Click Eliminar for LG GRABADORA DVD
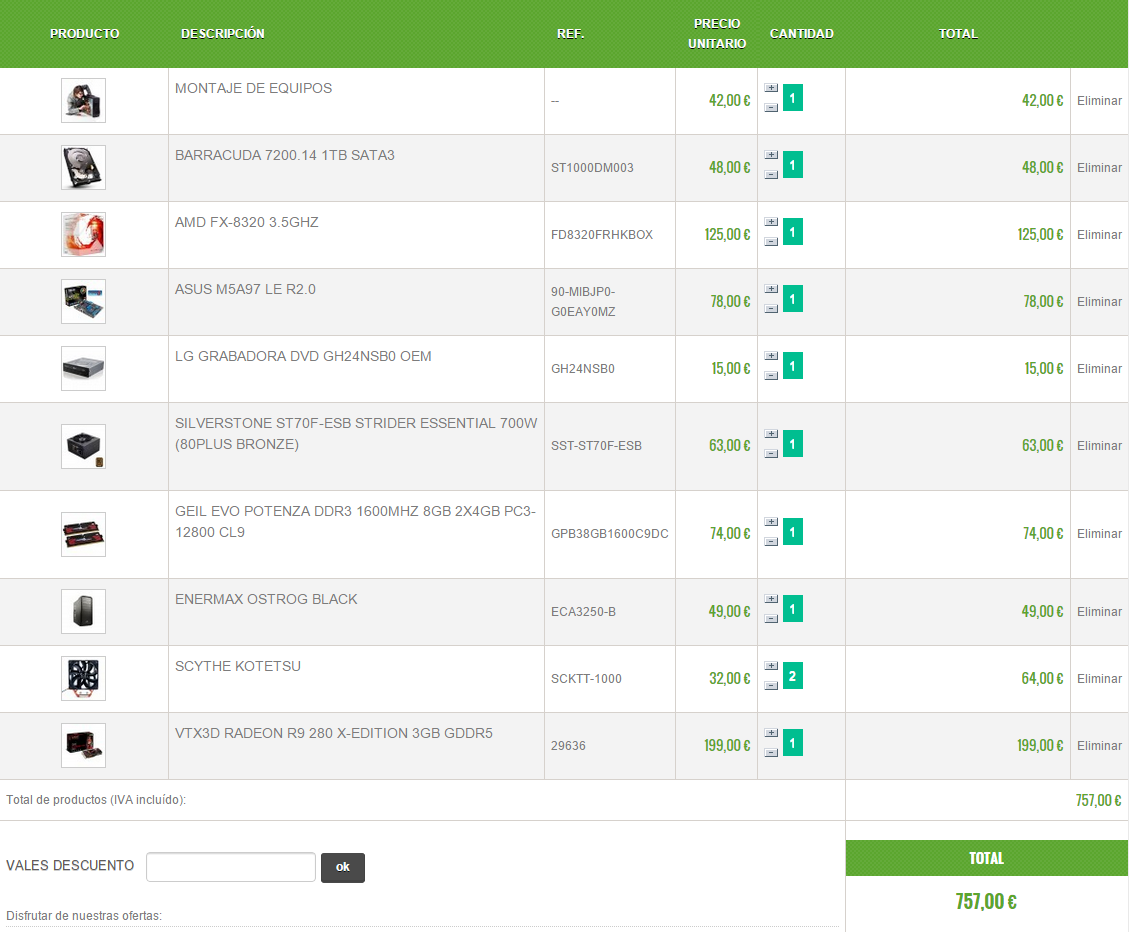Image resolution: width=1130 pixels, height=932 pixels. [x=1099, y=369]
